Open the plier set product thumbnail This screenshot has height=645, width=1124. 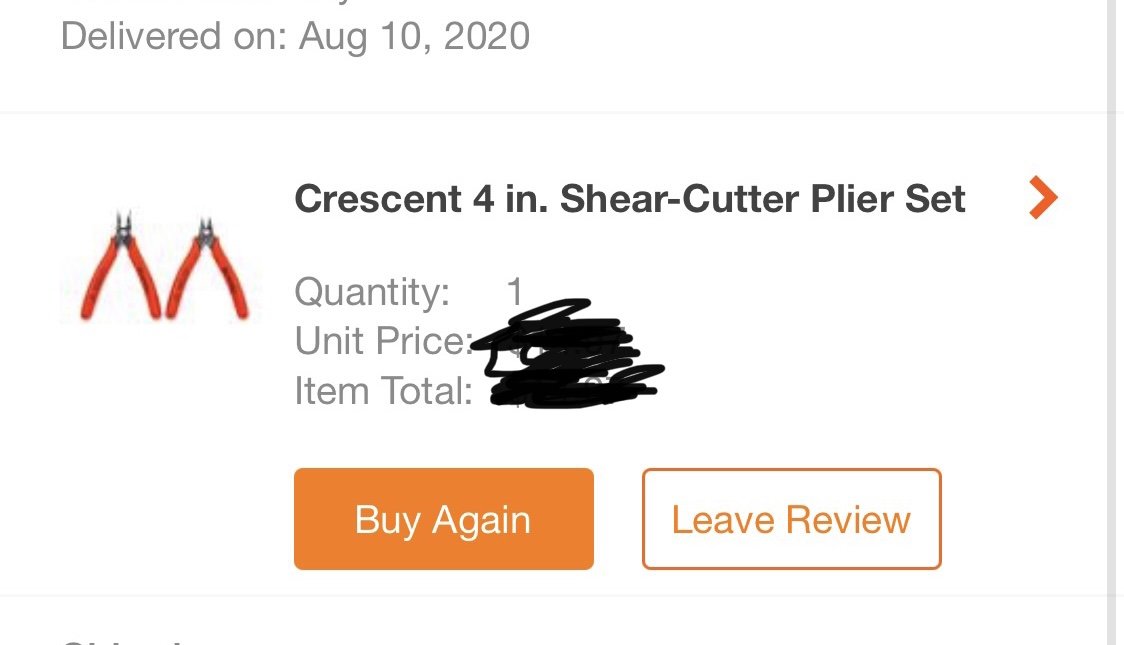click(x=163, y=265)
